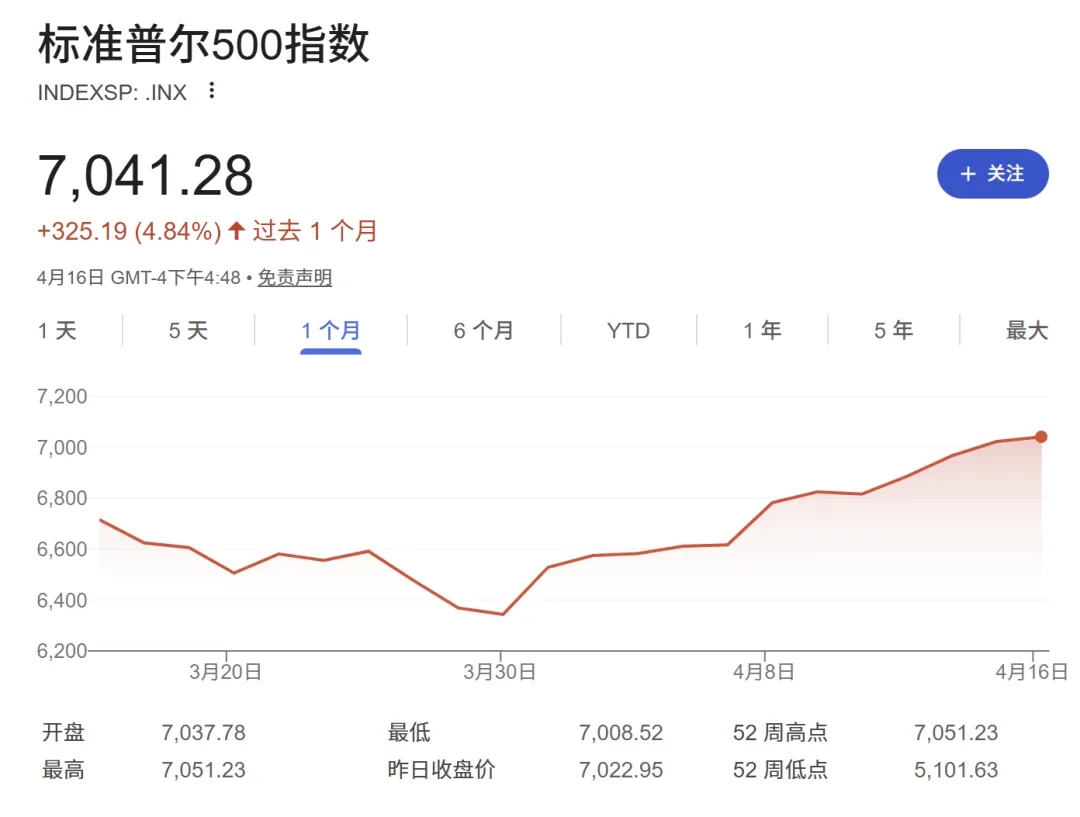Image resolution: width=1080 pixels, height=817 pixels.
Task: Click the red endpoint dot on chart
Action: pos(1041,437)
